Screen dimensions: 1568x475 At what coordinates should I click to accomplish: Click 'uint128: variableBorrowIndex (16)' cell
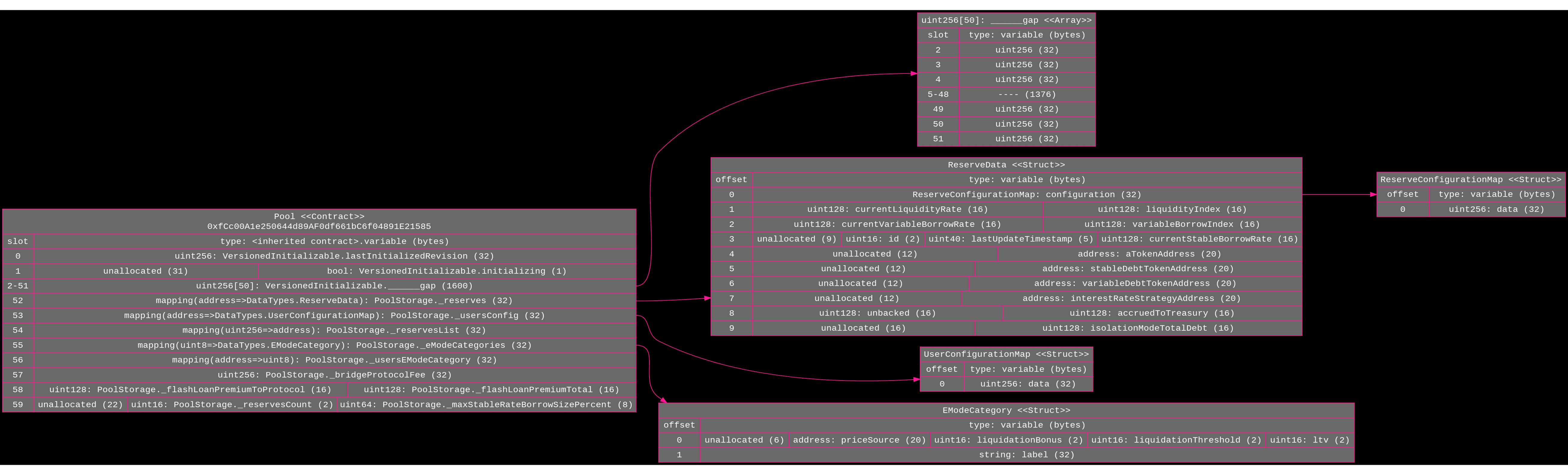1172,224
